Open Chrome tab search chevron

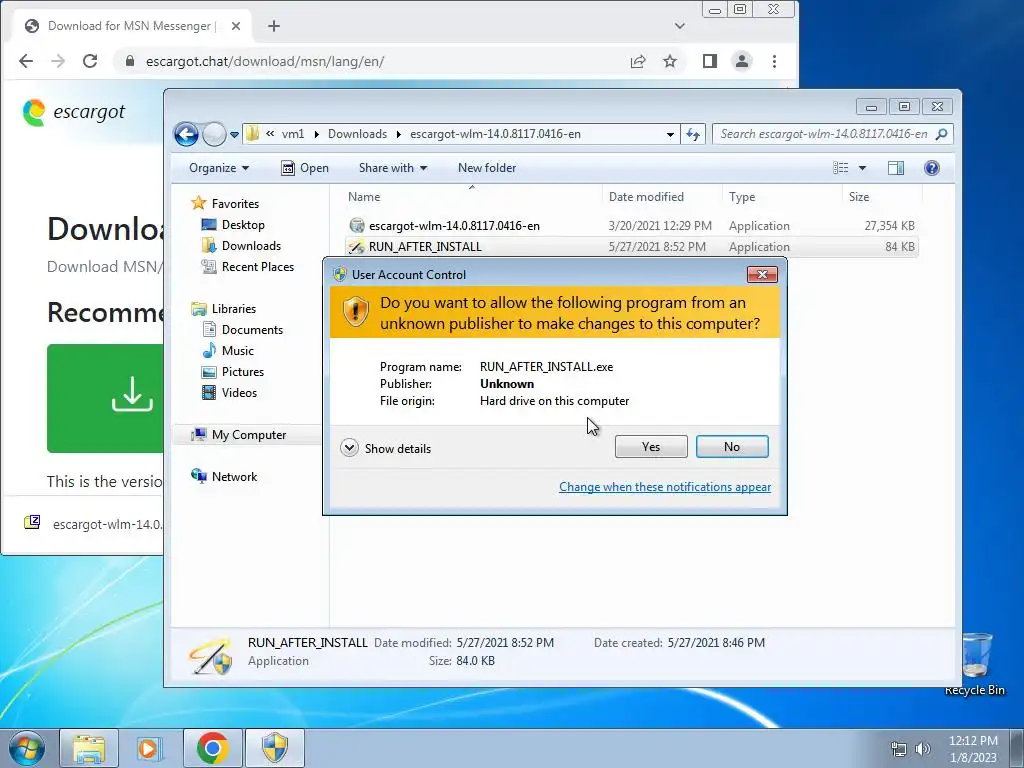pos(680,26)
